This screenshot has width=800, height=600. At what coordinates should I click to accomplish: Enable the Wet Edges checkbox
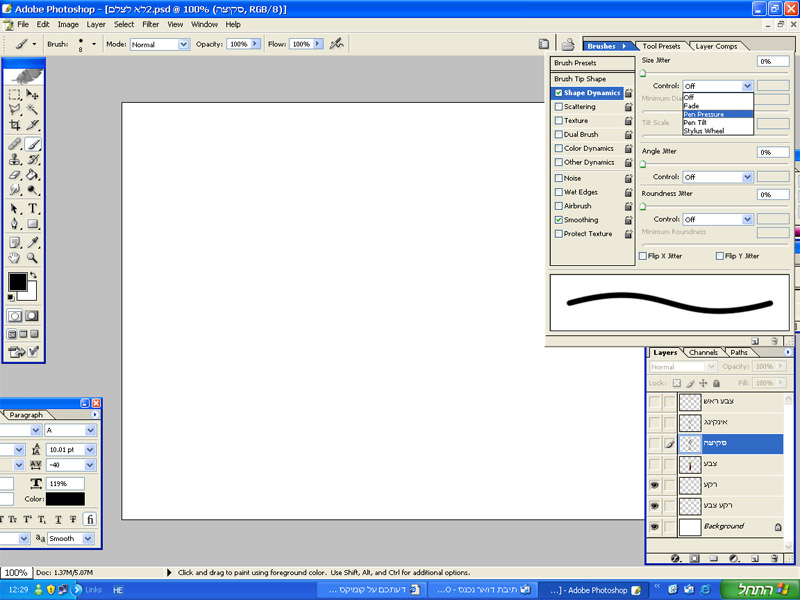[559, 192]
